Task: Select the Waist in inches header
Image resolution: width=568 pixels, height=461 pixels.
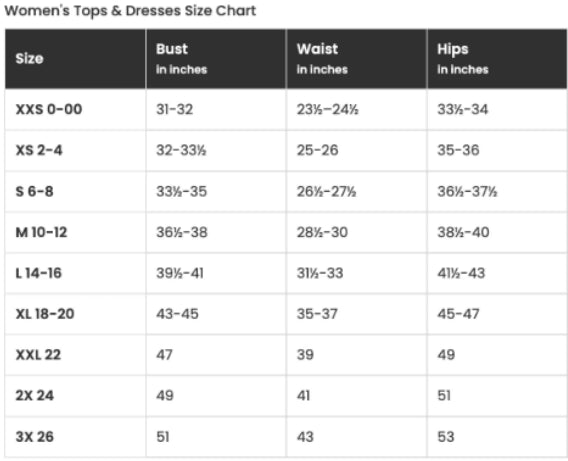Action: [322, 59]
